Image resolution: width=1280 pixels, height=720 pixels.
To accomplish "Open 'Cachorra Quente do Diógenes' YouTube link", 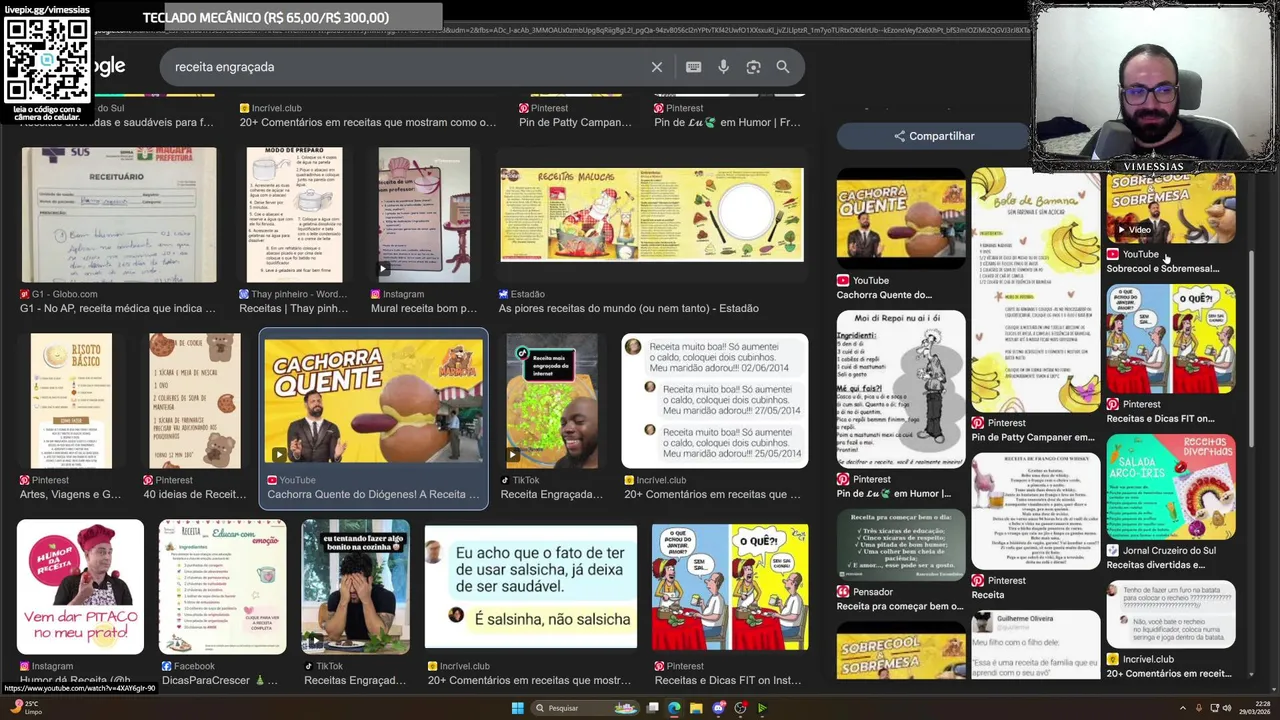I will coord(373,494).
